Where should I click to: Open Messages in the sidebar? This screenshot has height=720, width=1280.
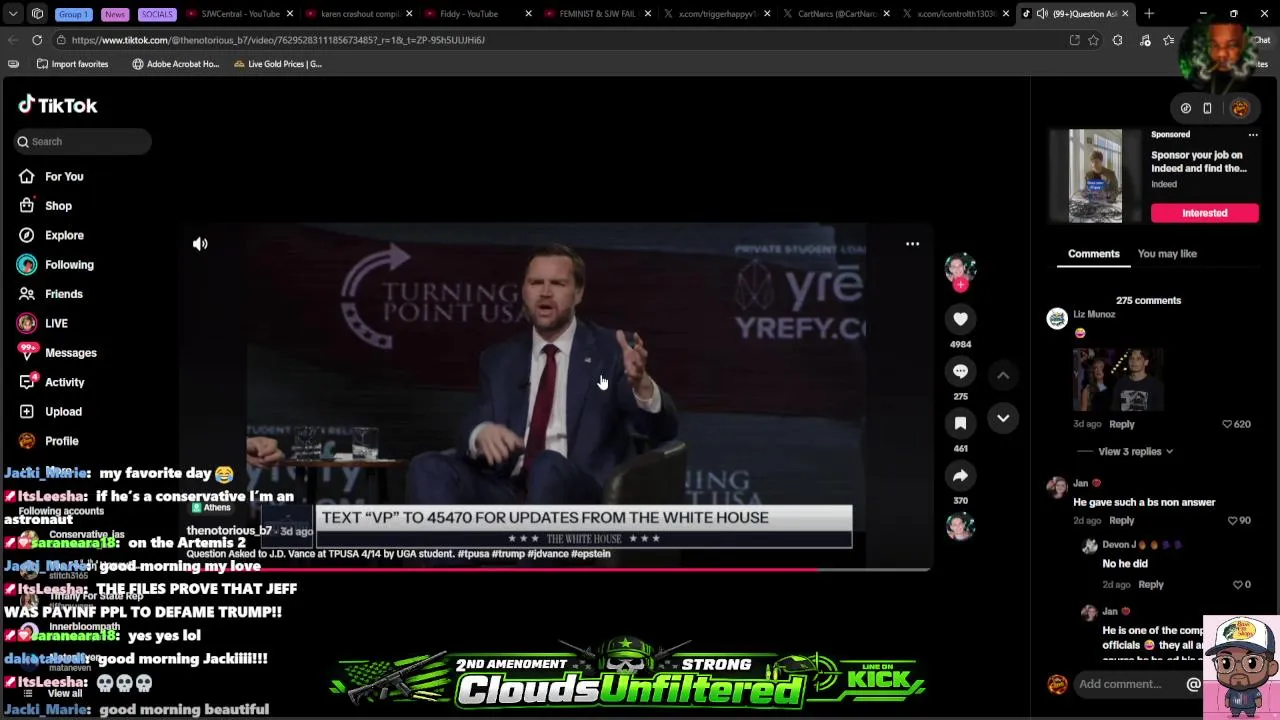pyautogui.click(x=70, y=353)
